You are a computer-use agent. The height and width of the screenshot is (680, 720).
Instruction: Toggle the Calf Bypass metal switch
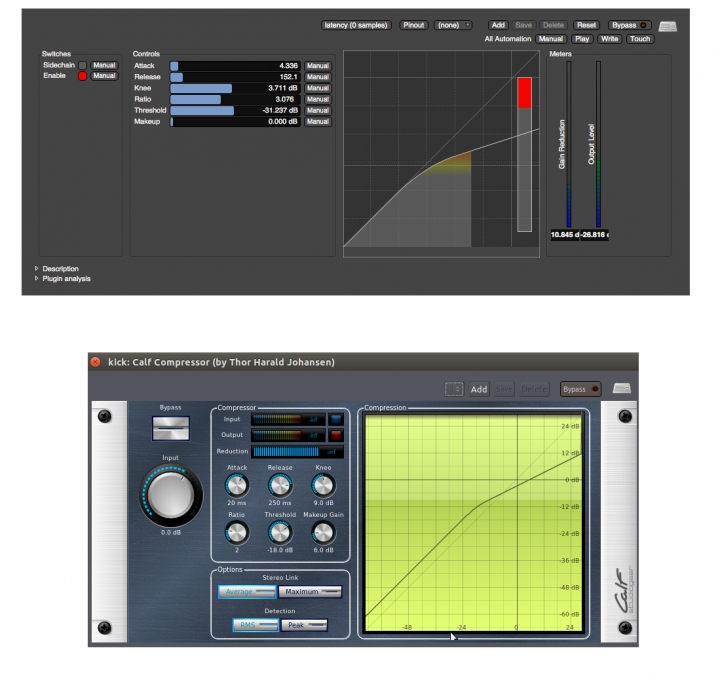[x=171, y=428]
